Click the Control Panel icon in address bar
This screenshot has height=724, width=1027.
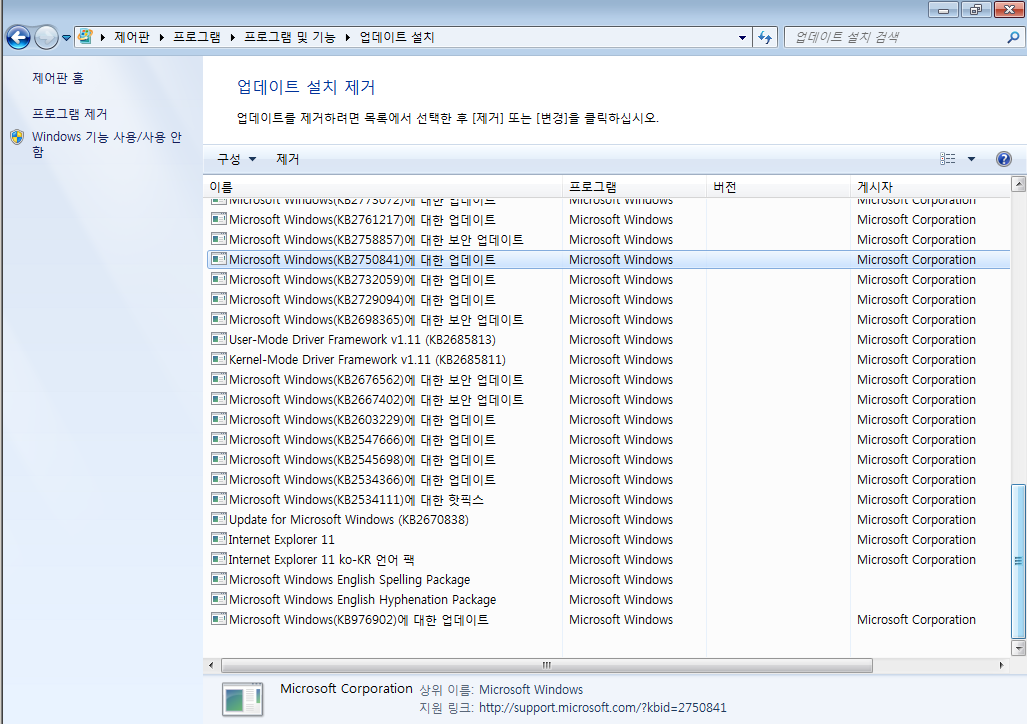(x=85, y=37)
